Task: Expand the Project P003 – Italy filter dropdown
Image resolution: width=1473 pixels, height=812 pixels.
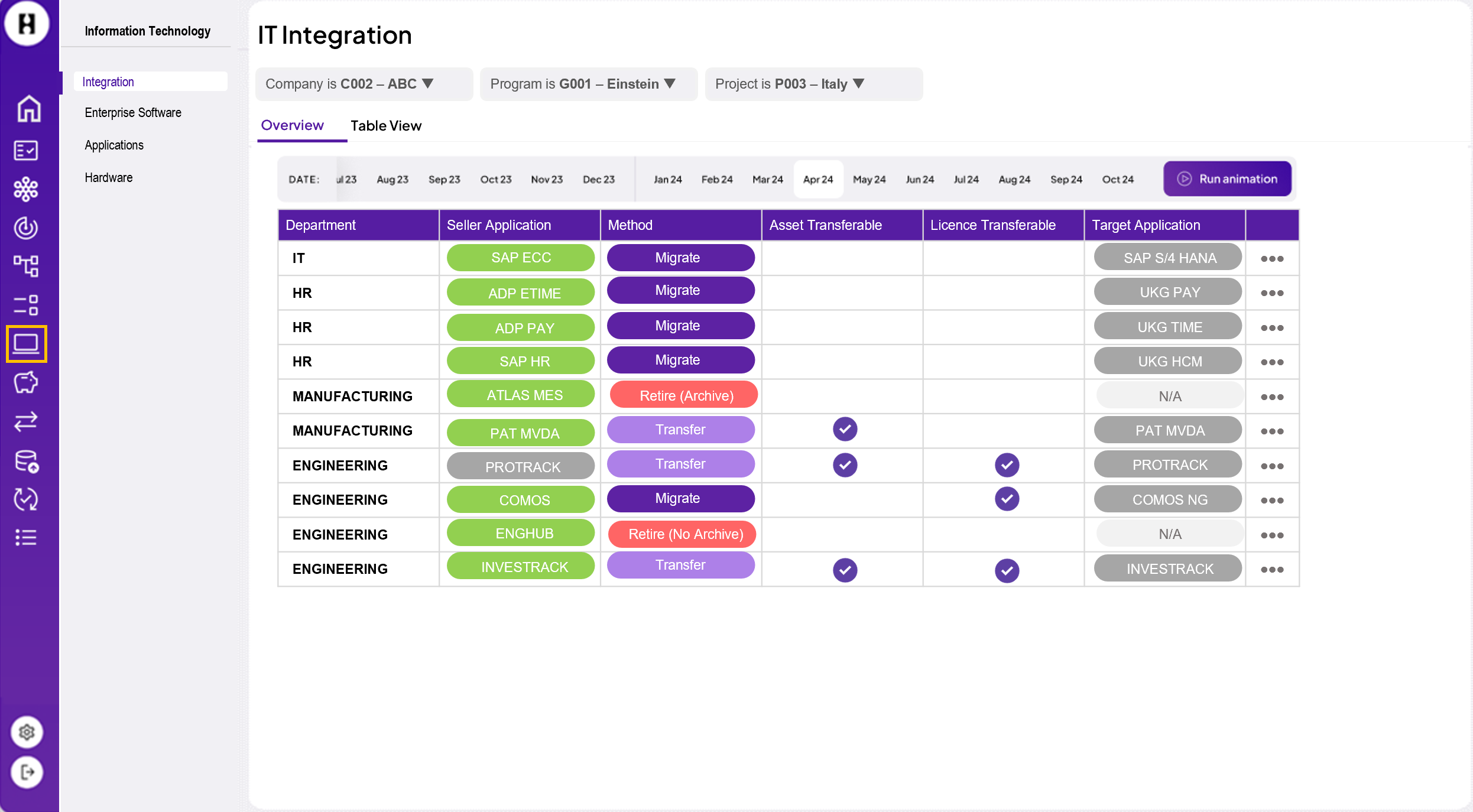Action: pos(813,84)
